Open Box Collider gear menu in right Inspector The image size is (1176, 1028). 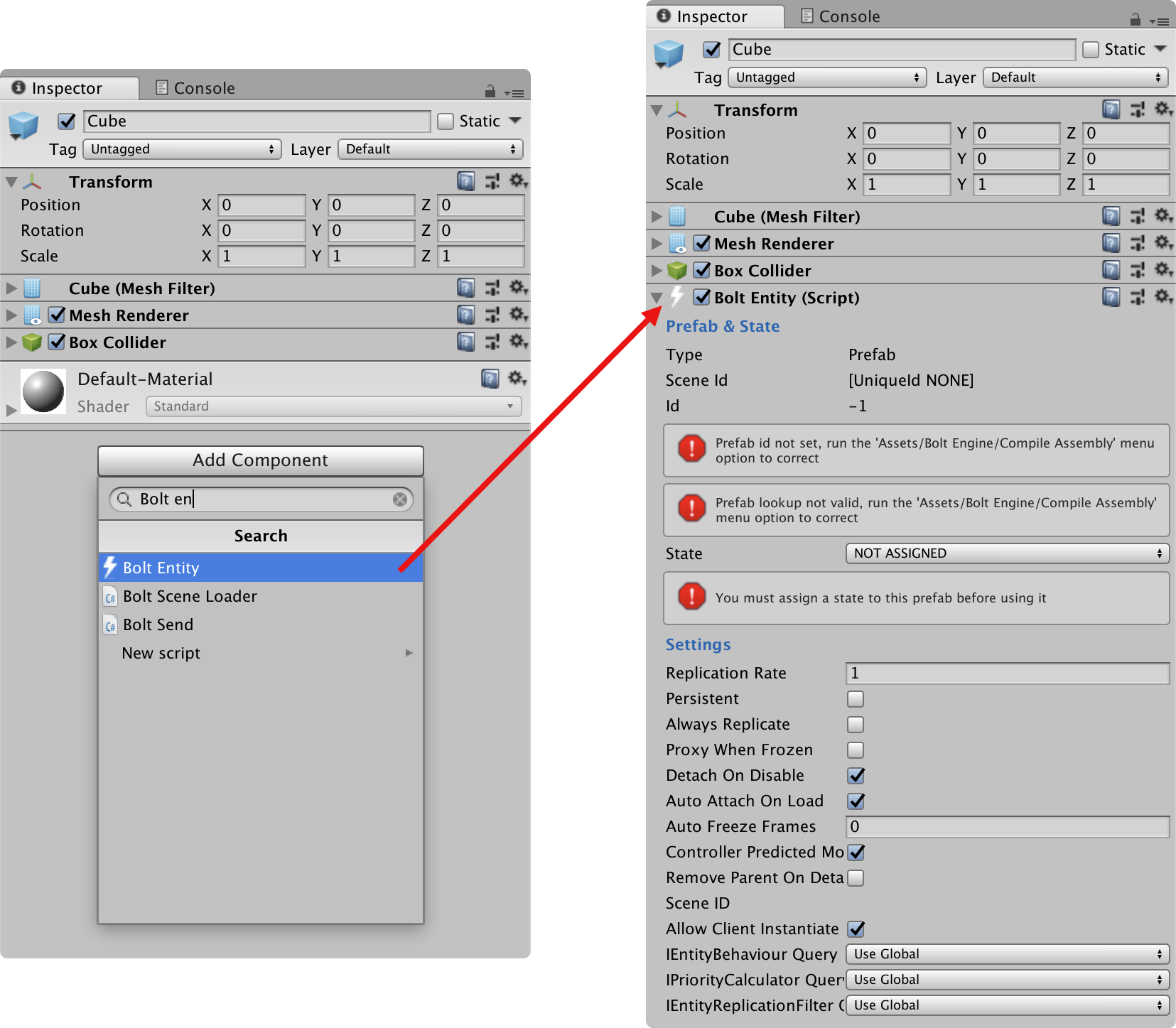point(1163,270)
